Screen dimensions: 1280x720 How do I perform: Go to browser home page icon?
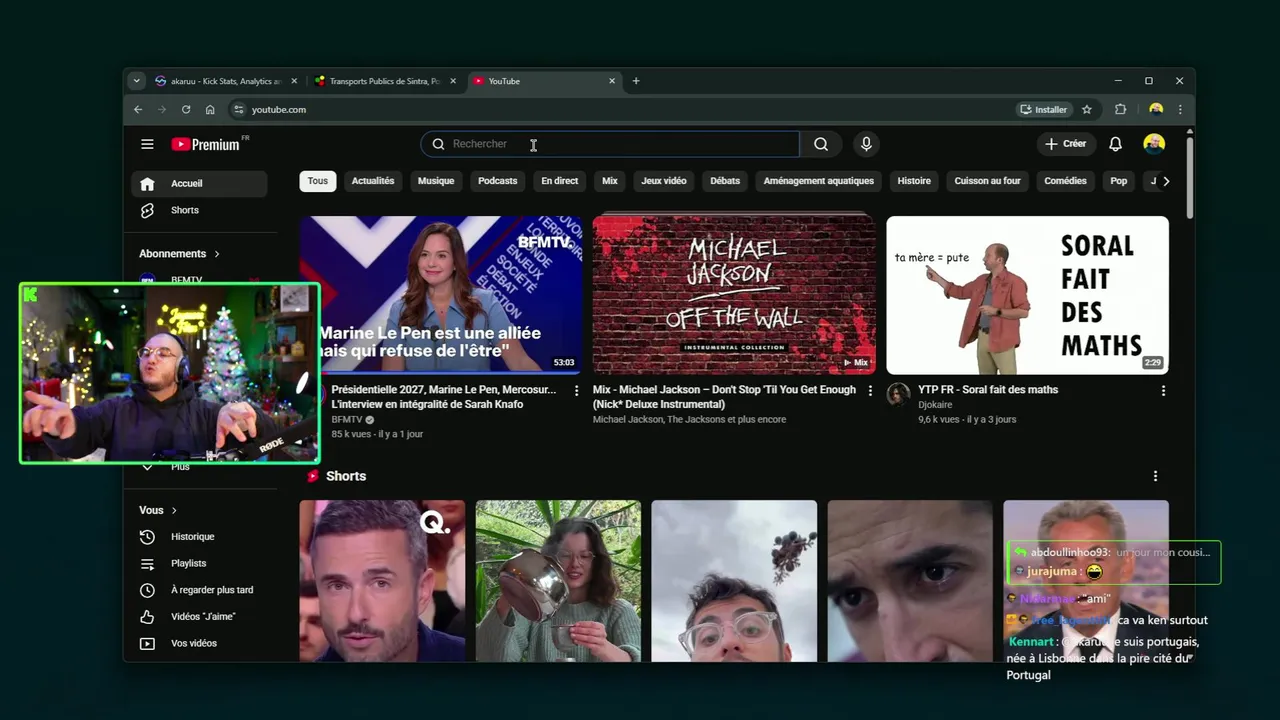[x=210, y=109]
